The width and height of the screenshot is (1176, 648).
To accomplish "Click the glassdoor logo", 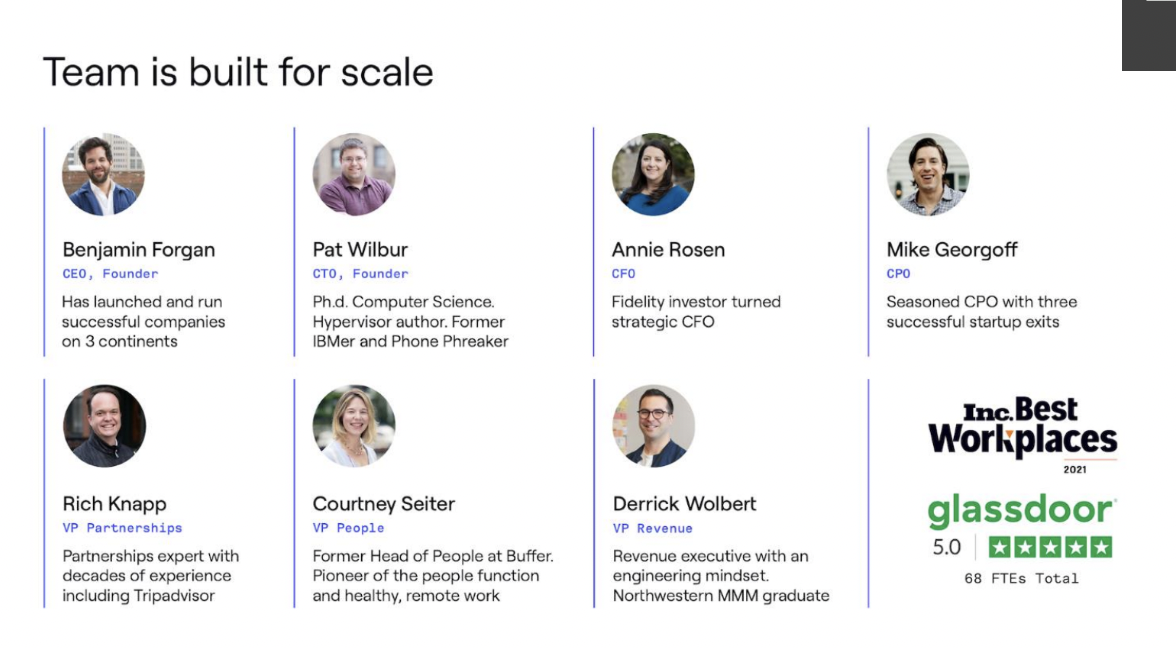I will [x=1021, y=511].
